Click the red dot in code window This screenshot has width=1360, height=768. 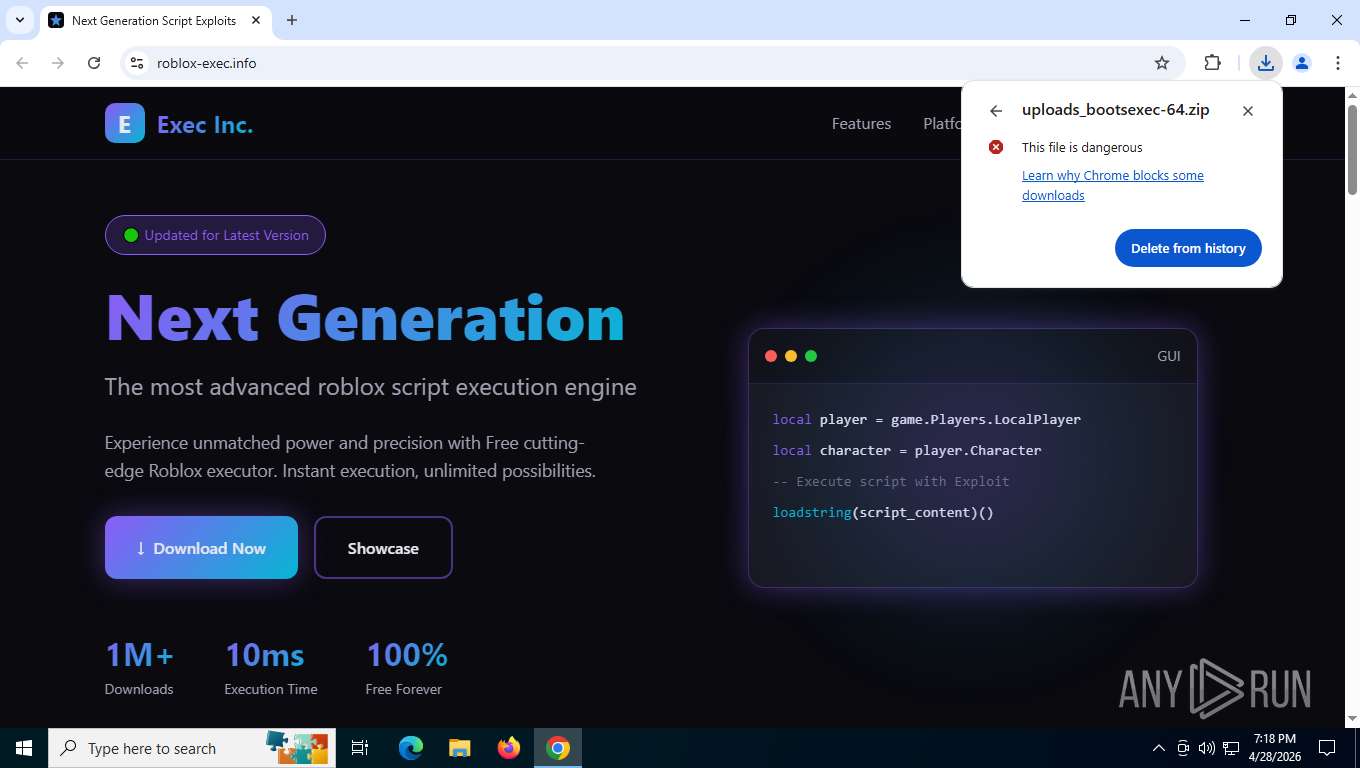771,356
